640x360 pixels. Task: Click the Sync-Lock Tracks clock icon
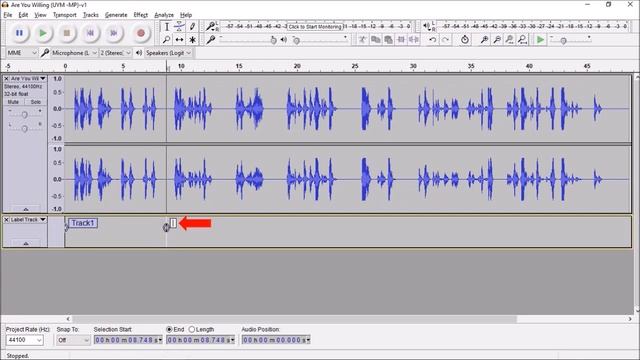[x=465, y=40]
